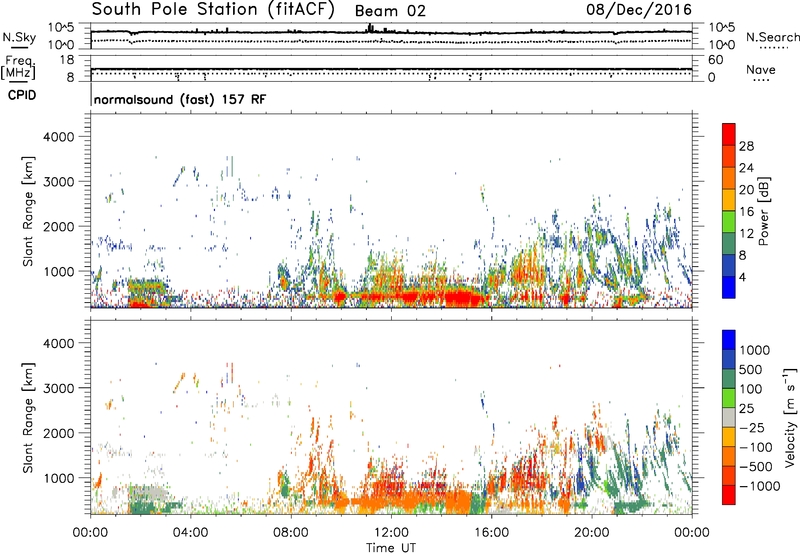Click the 'Time UT' axis title
Viewport: 800px width, 554px height.
pyautogui.click(x=391, y=548)
